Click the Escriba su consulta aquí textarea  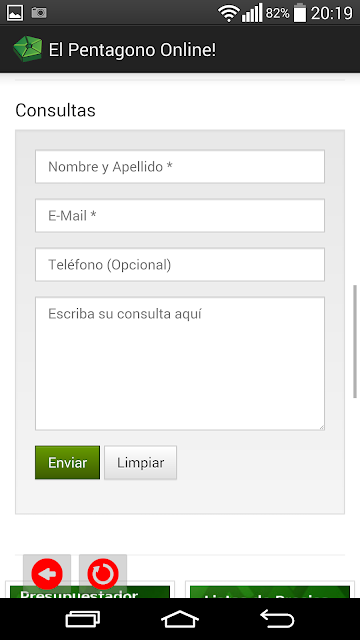pyautogui.click(x=180, y=363)
